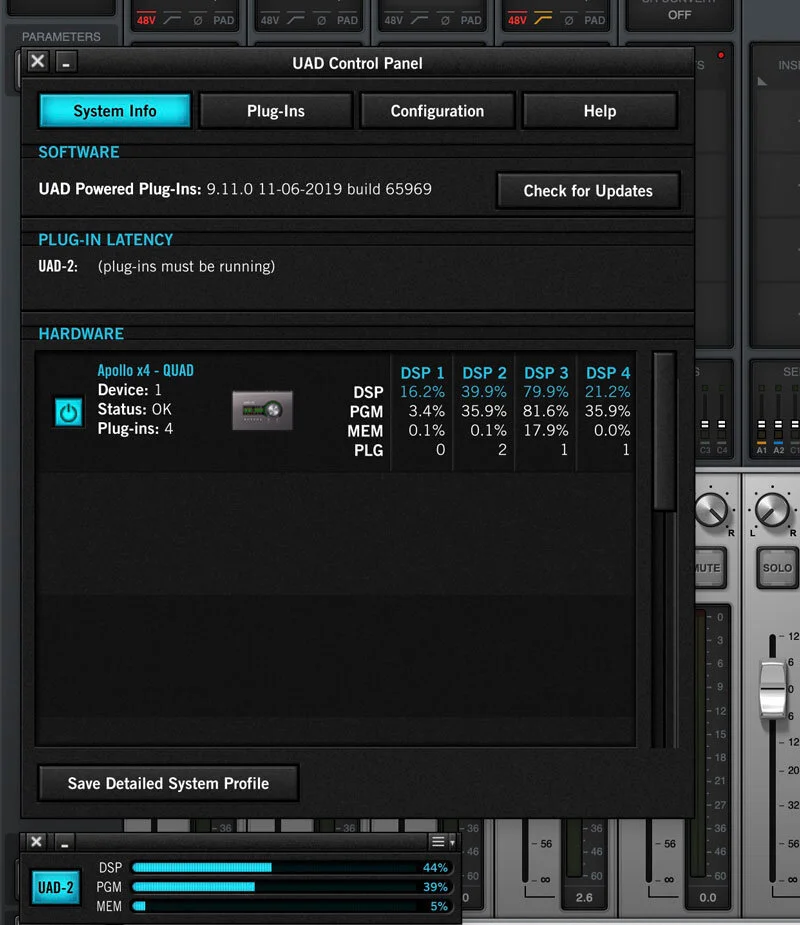
Task: Enable PAD on second preamp channel
Action: pyautogui.click(x=347, y=20)
